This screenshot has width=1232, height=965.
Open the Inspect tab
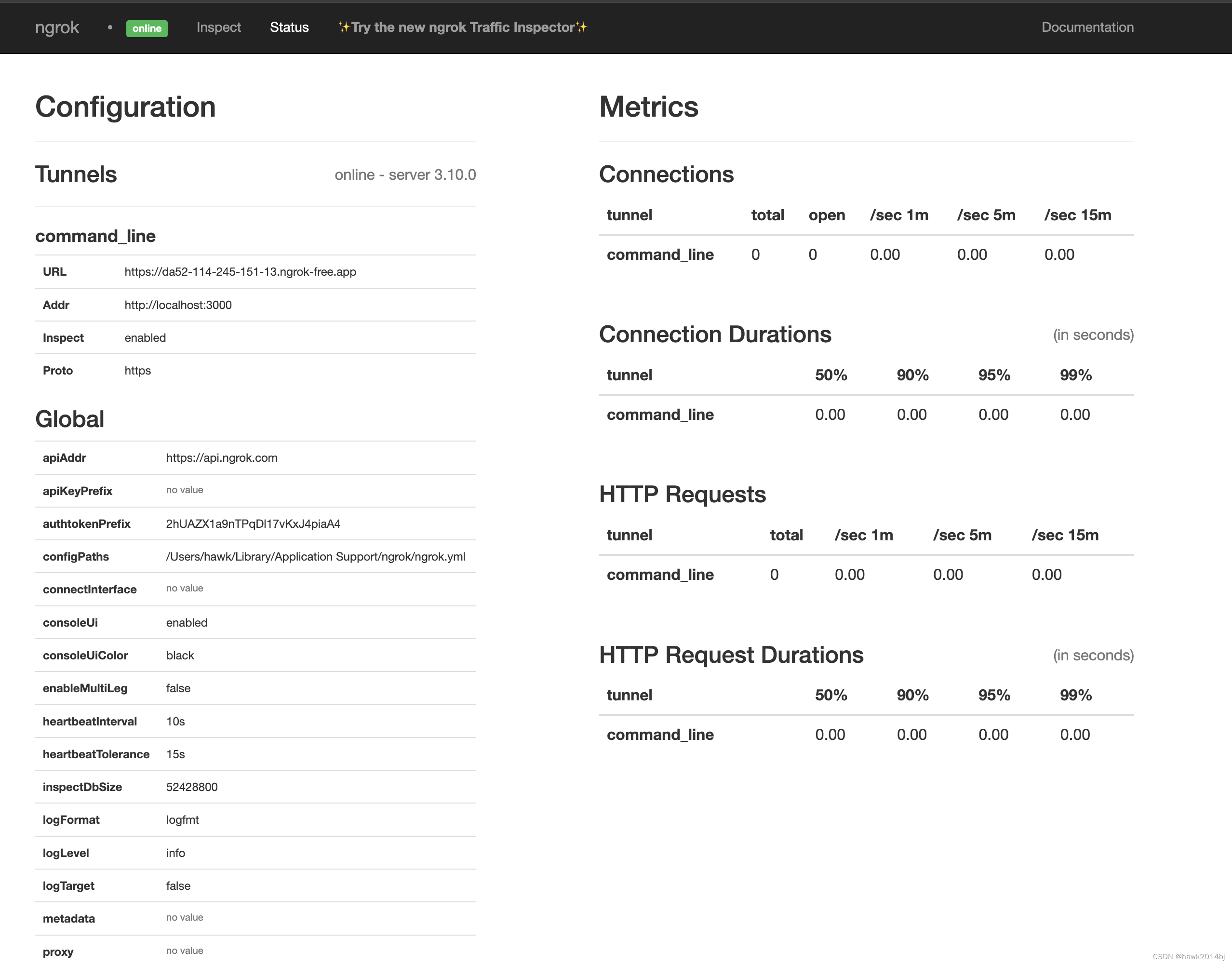pos(219,27)
